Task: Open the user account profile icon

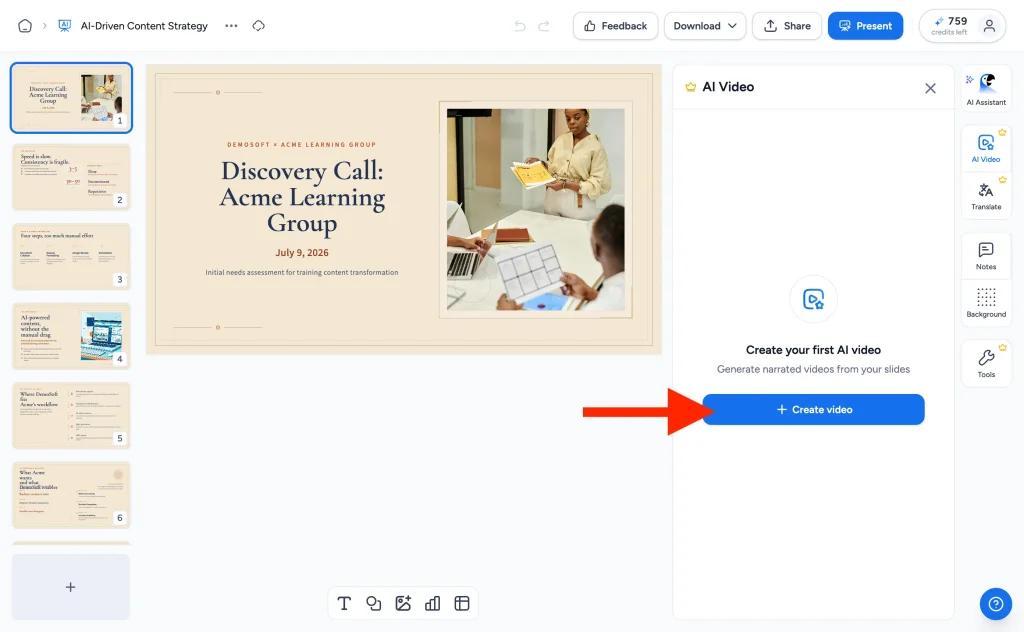Action: pyautogui.click(x=989, y=26)
